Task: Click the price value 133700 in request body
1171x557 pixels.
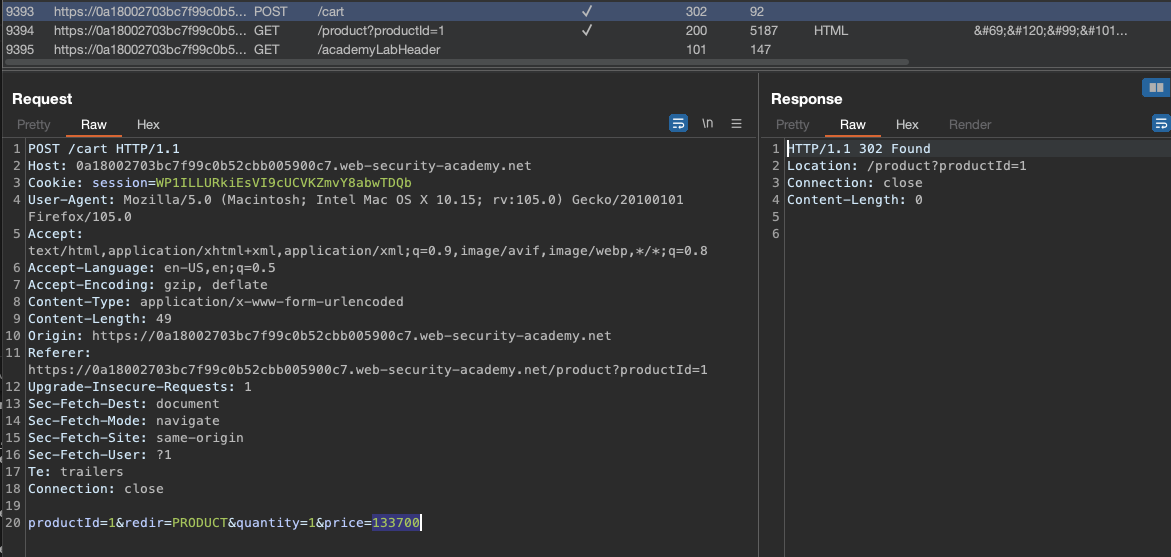Action: click(x=396, y=523)
